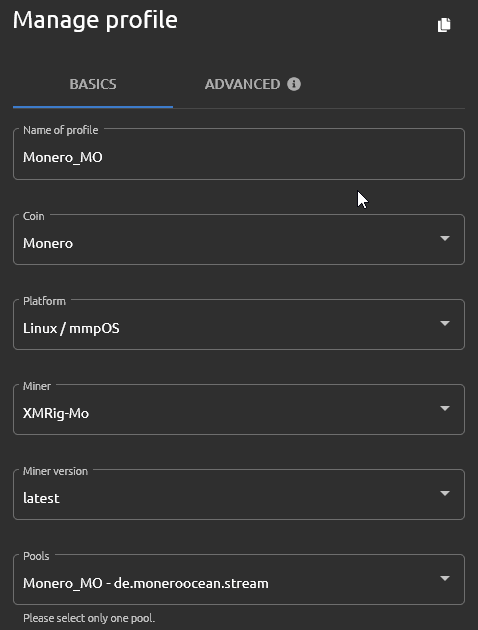This screenshot has width=478, height=630.
Task: Click the info icon beside ADVANCED
Action: point(294,84)
